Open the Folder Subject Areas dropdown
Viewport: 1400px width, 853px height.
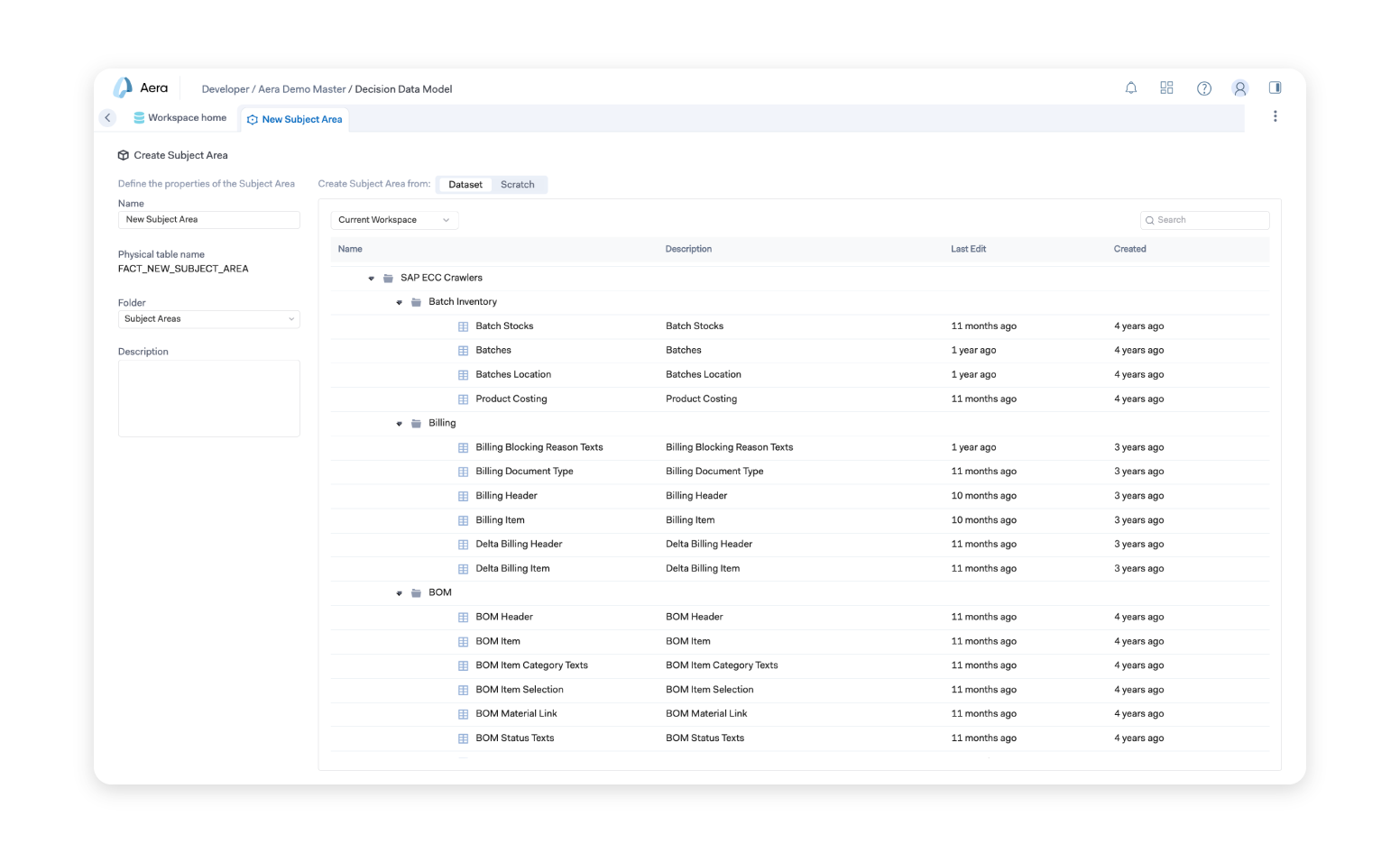point(208,319)
